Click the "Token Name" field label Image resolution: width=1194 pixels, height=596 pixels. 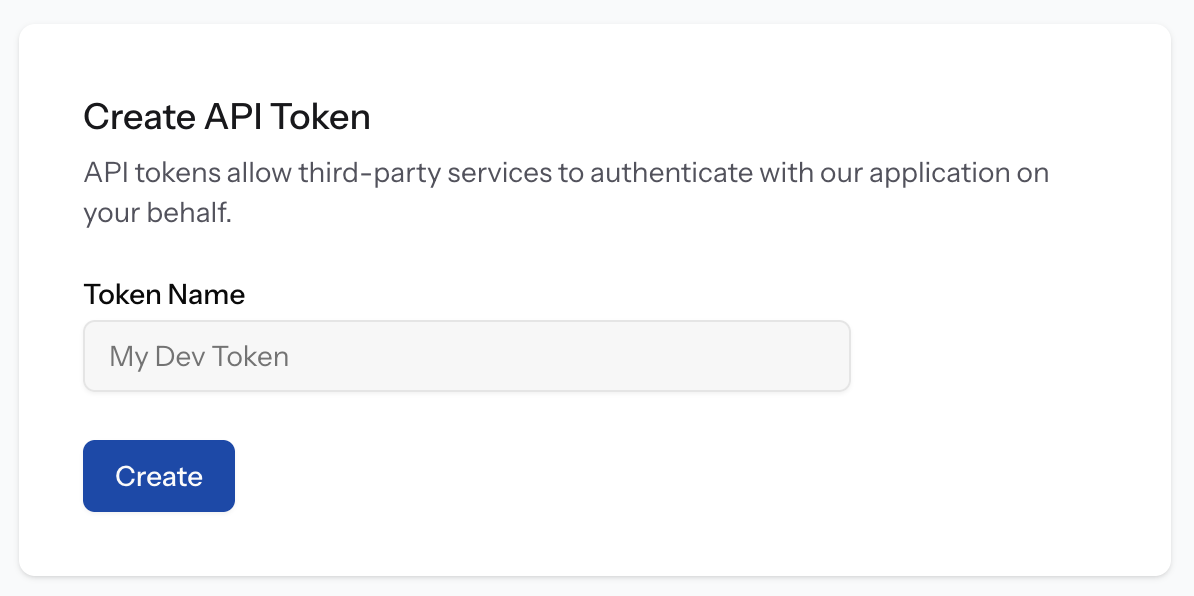click(x=164, y=294)
